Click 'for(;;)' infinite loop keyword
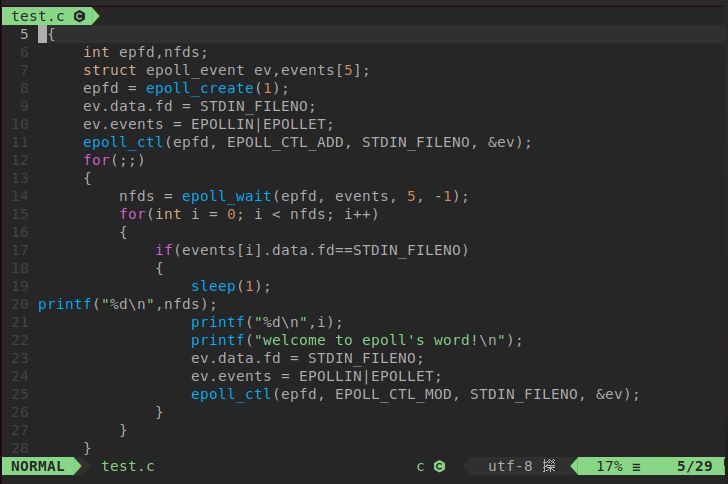The image size is (728, 484). (114, 160)
